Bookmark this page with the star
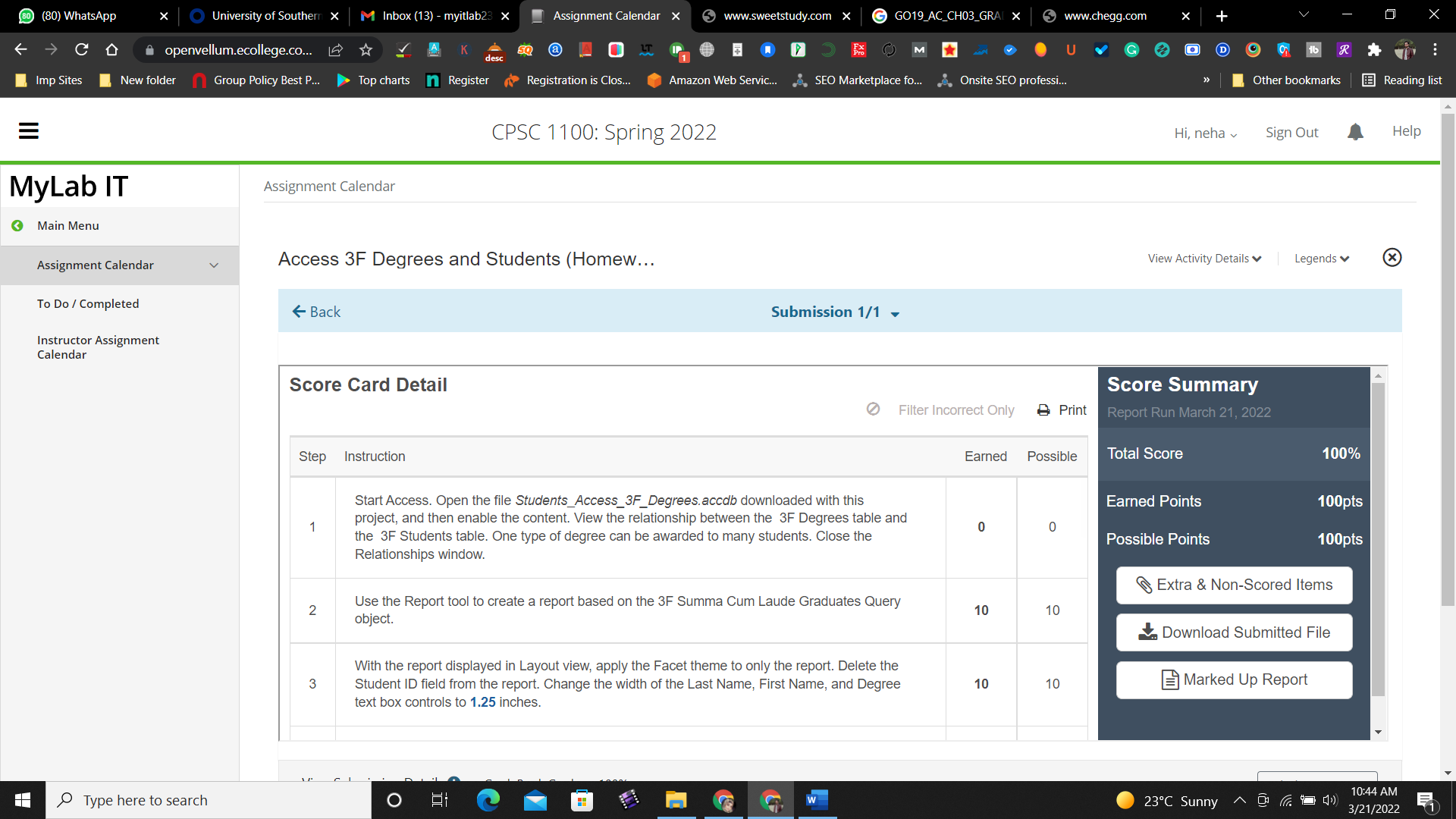Screen dimensions: 1456x819 tap(366, 50)
